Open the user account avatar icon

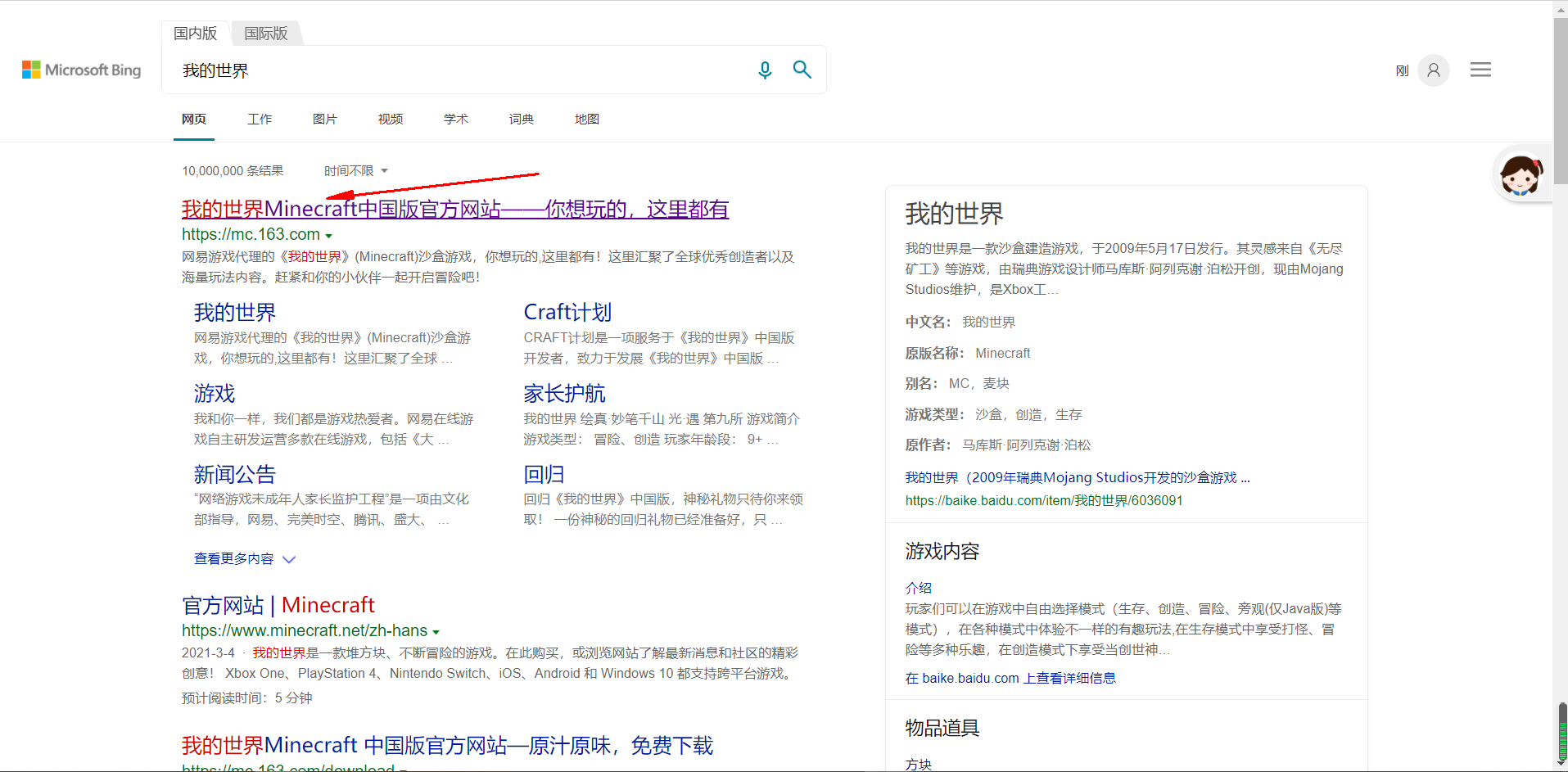pos(1434,70)
